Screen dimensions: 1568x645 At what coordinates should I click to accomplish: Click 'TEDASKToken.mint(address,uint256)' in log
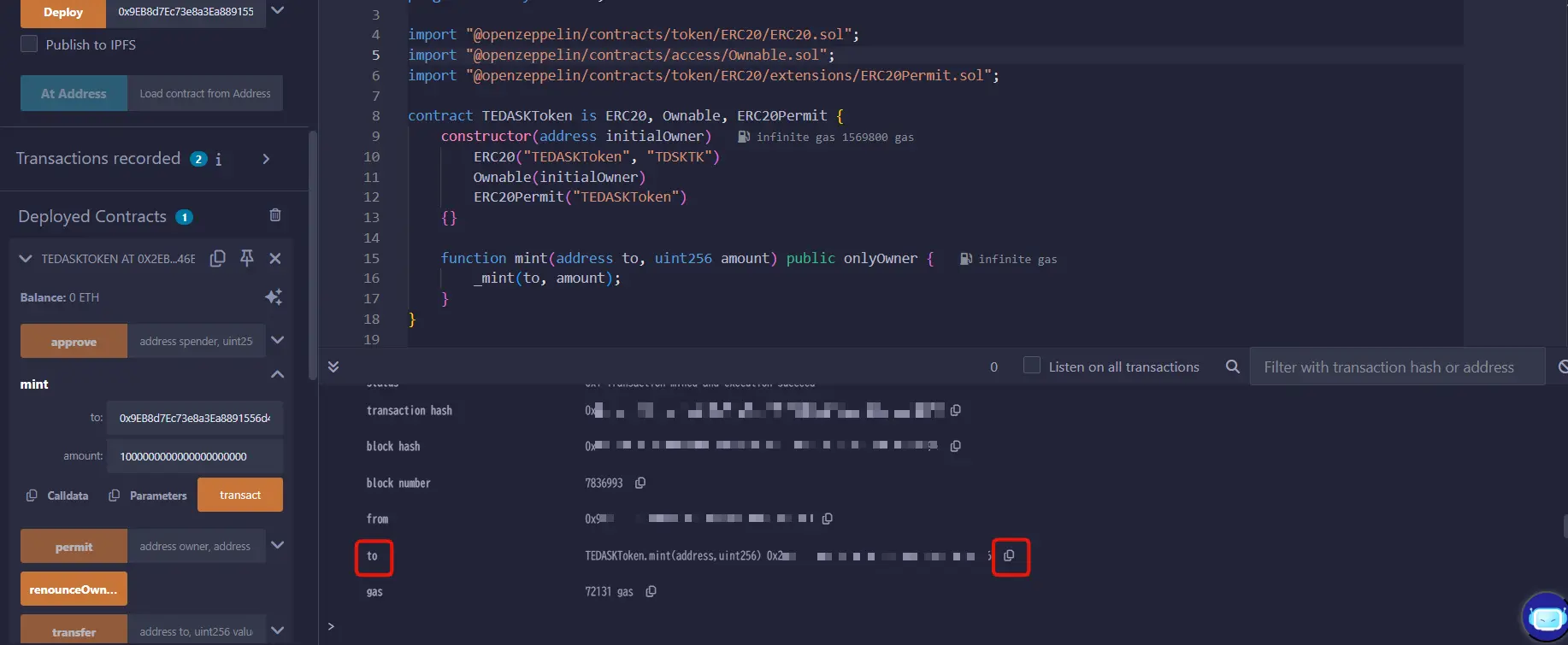click(x=672, y=555)
